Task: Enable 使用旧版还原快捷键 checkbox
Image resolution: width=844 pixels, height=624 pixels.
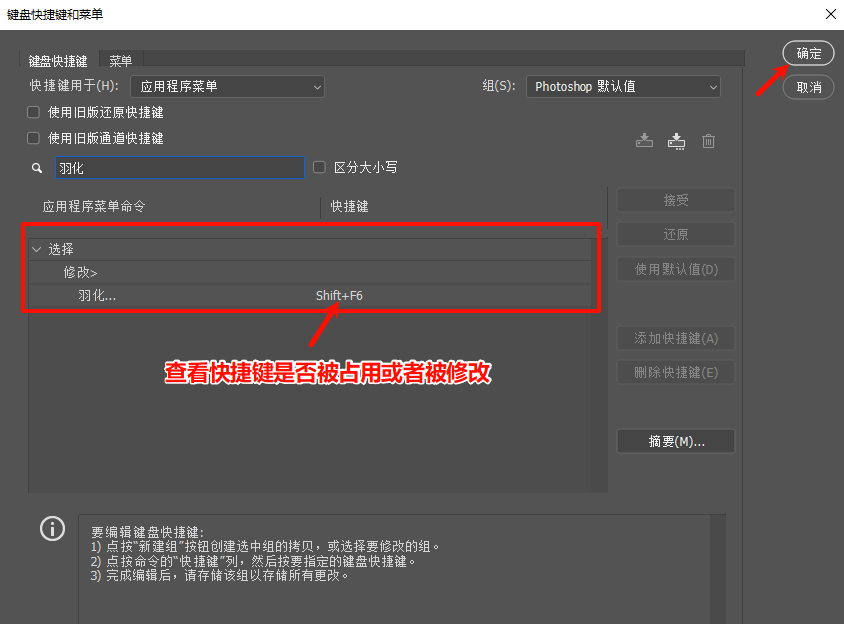Action: click(x=31, y=112)
